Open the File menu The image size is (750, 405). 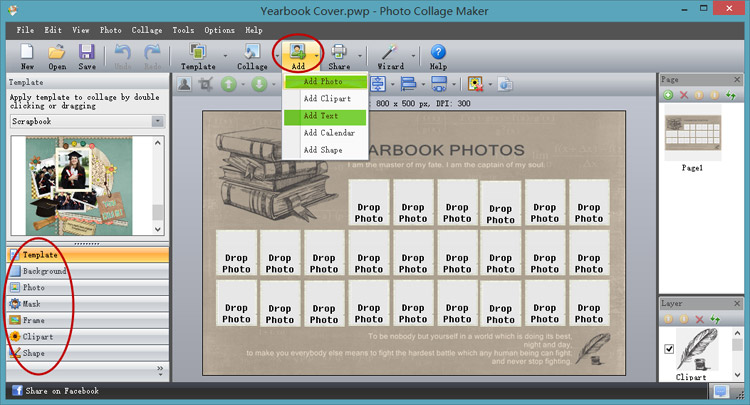(25, 30)
